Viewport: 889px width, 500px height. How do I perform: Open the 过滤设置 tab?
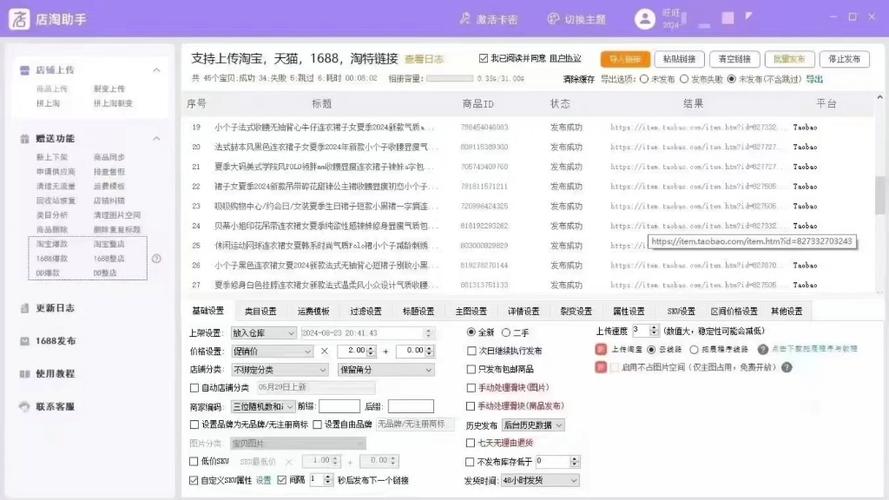click(x=366, y=311)
